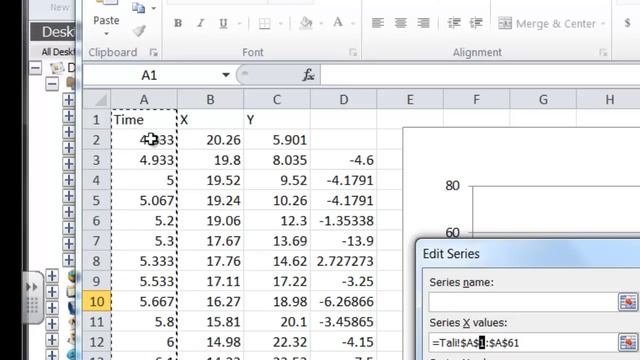Image resolution: width=640 pixels, height=360 pixels.
Task: Select Format Painter brush
Action: pos(139,31)
